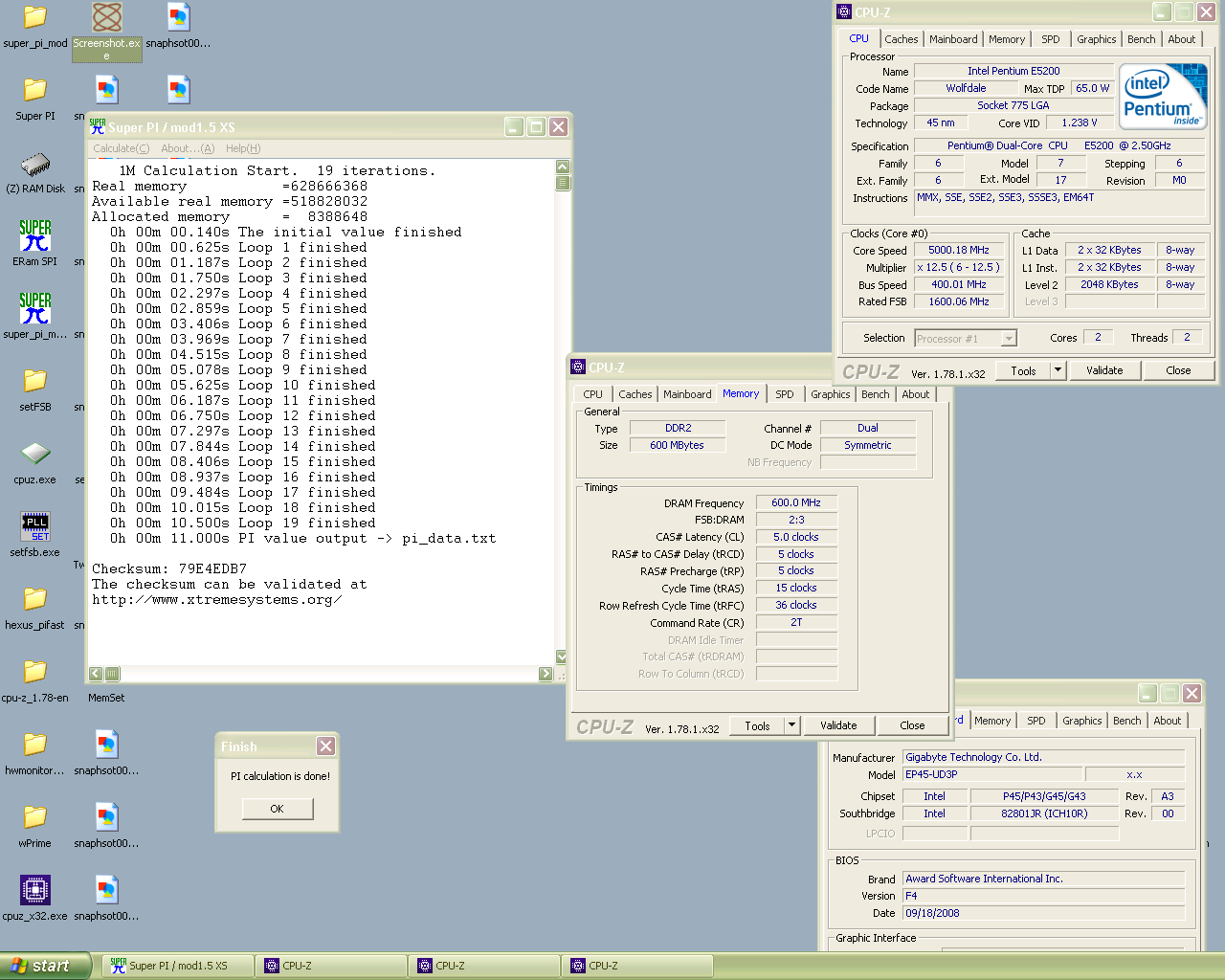Select the cpuz_x32.exe chip icon
The height and width of the screenshot is (980, 1225).
[x=35, y=890]
